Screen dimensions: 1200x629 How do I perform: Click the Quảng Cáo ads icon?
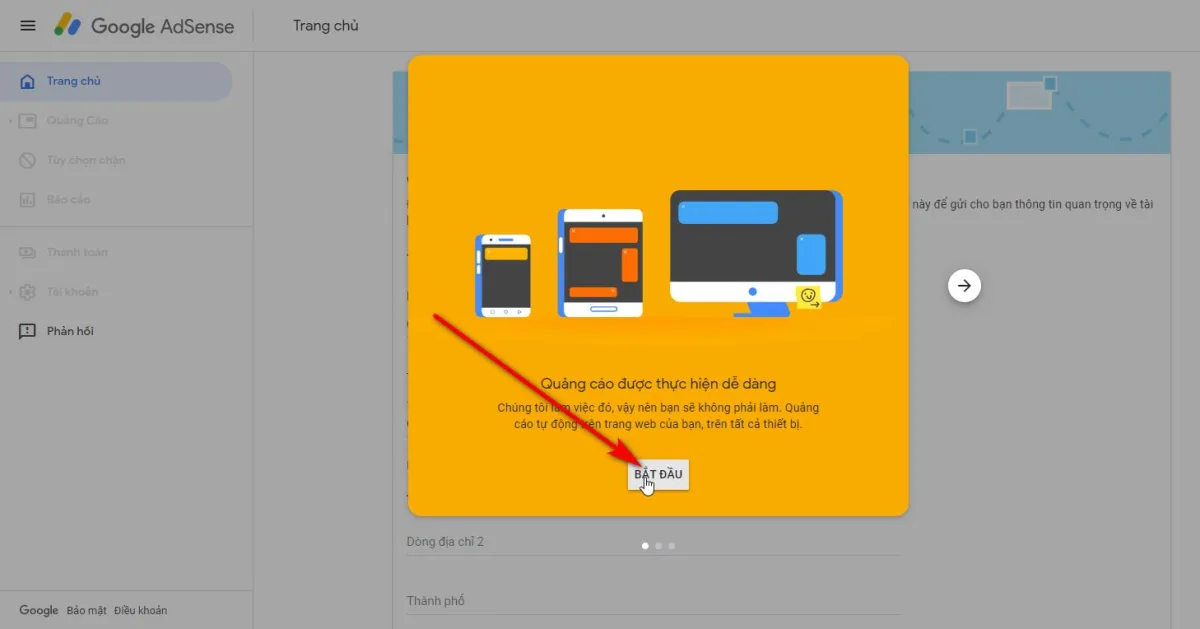point(28,121)
